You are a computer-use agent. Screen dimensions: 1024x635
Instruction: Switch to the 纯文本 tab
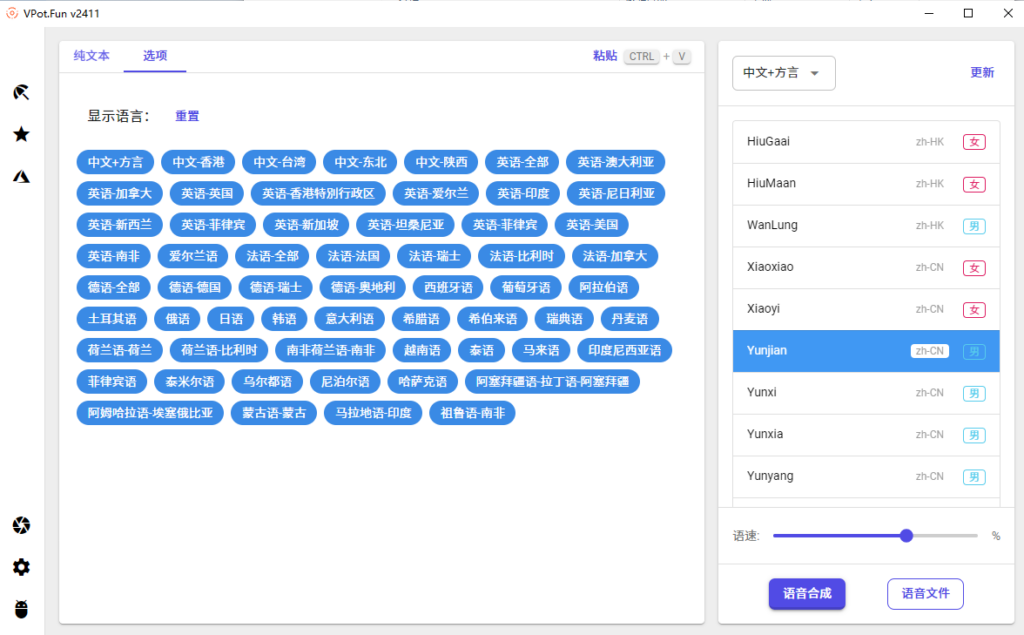point(91,56)
